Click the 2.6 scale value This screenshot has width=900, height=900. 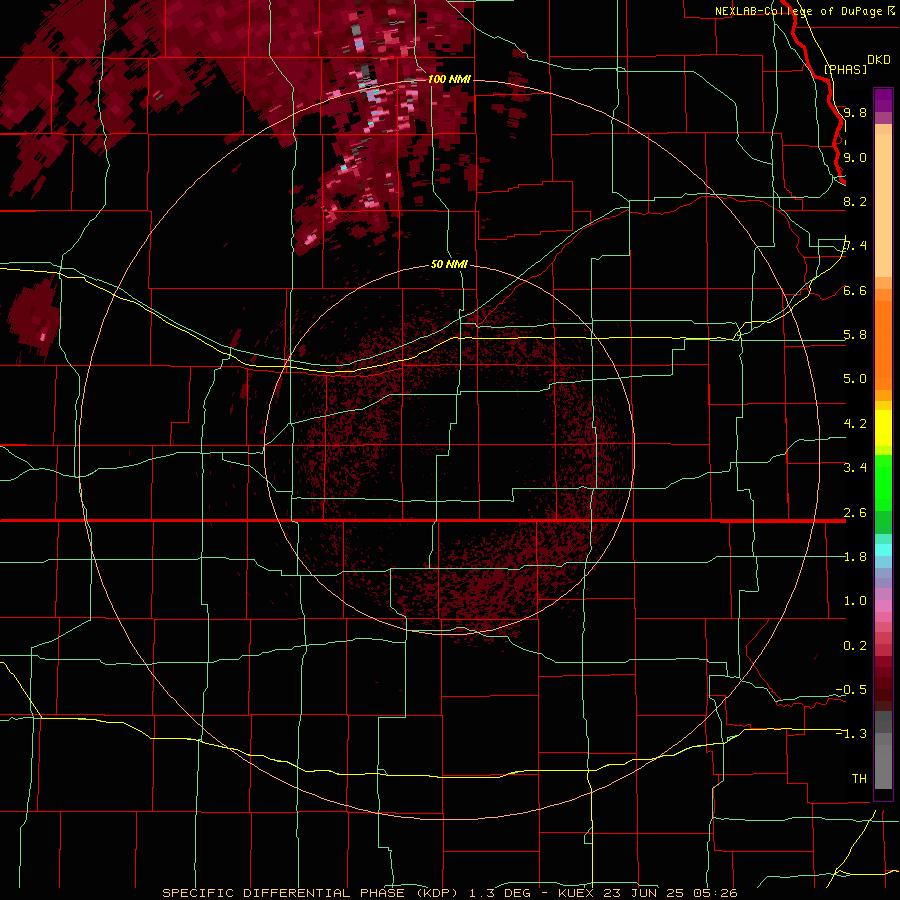point(855,513)
